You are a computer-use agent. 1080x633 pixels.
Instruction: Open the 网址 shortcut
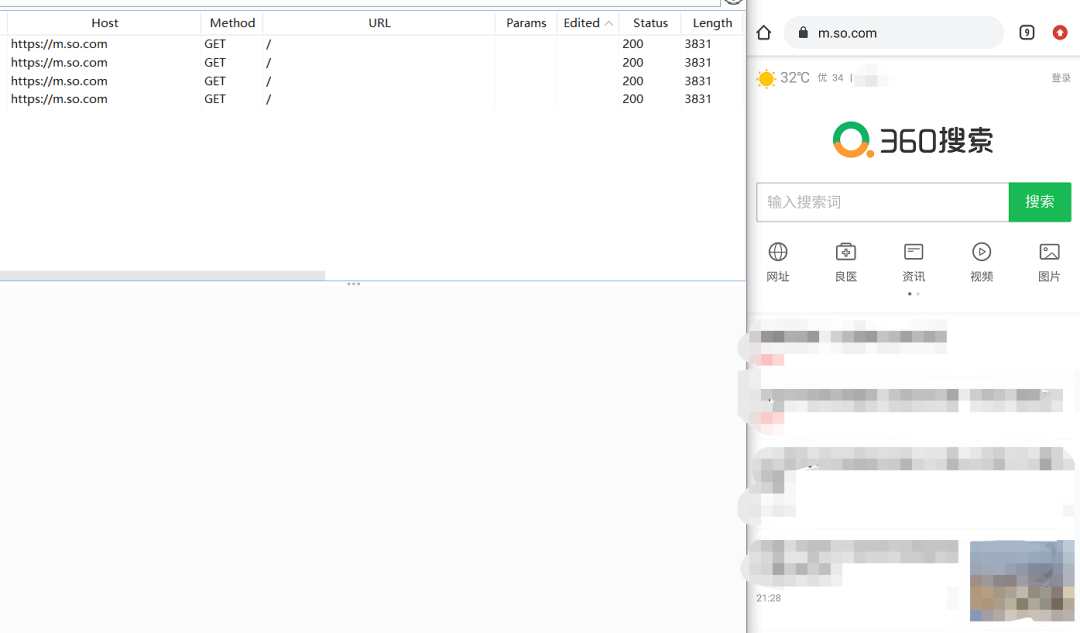(778, 262)
